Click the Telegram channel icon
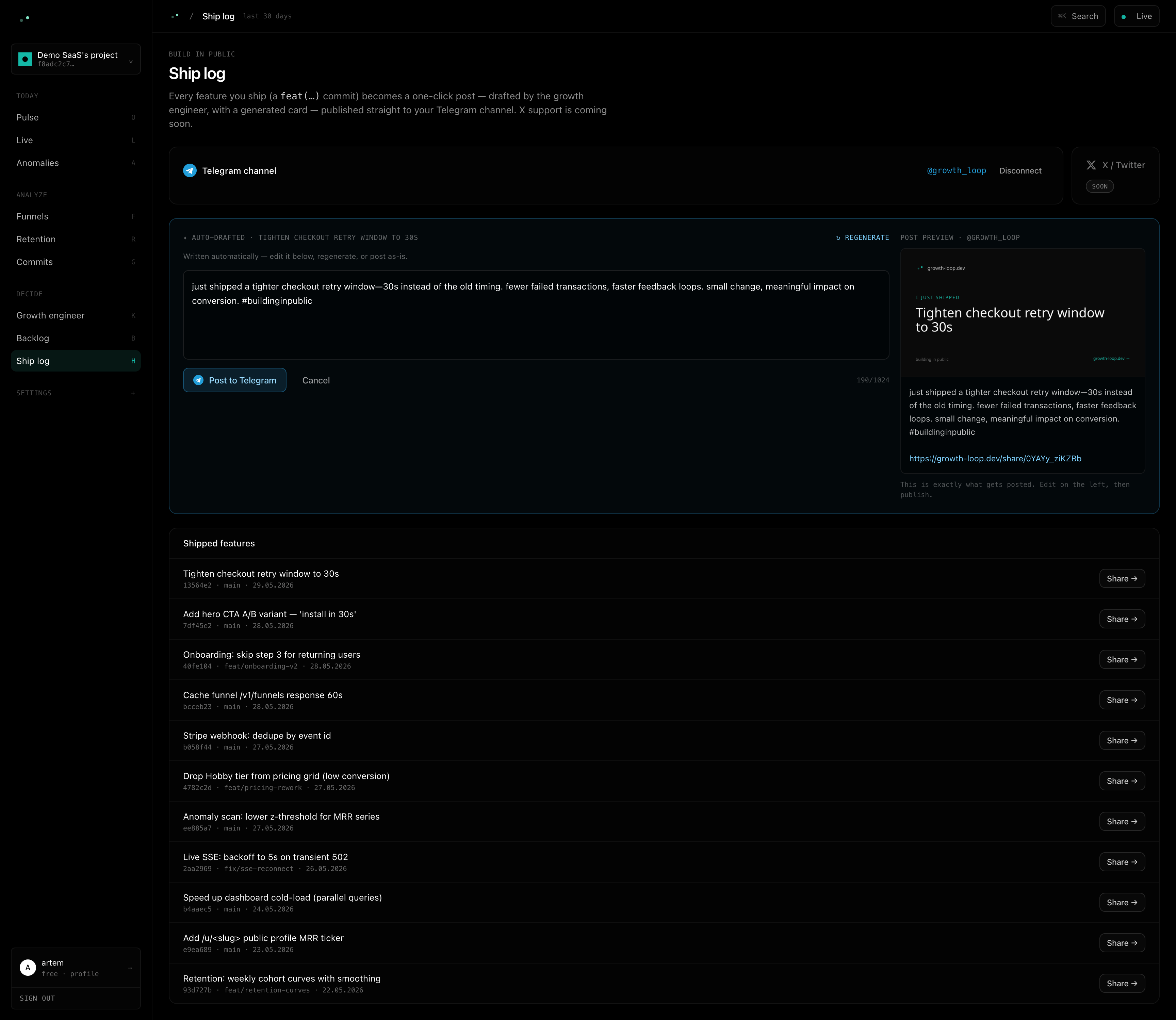Image resolution: width=1176 pixels, height=1020 pixels. tap(190, 171)
